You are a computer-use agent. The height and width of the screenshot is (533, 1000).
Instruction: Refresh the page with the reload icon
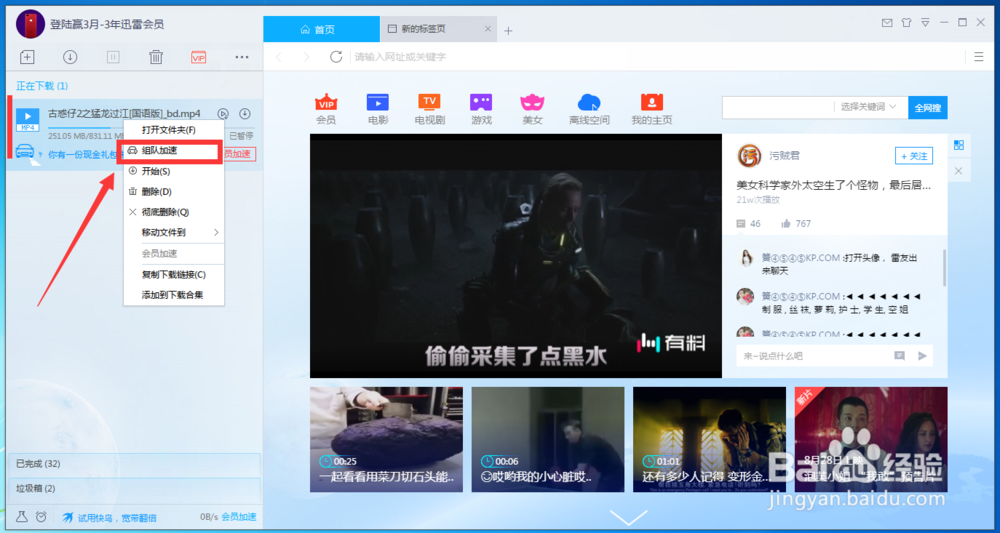click(x=336, y=57)
